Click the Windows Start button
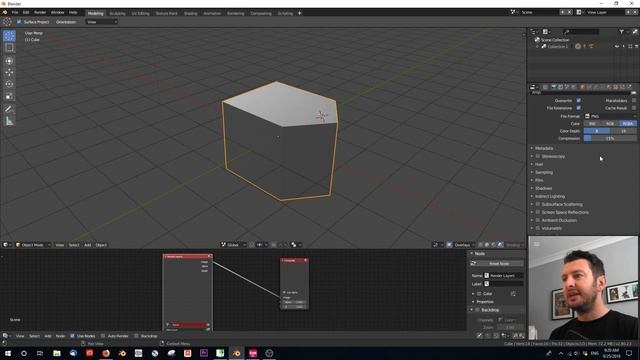The width and height of the screenshot is (640, 360). click(8, 353)
